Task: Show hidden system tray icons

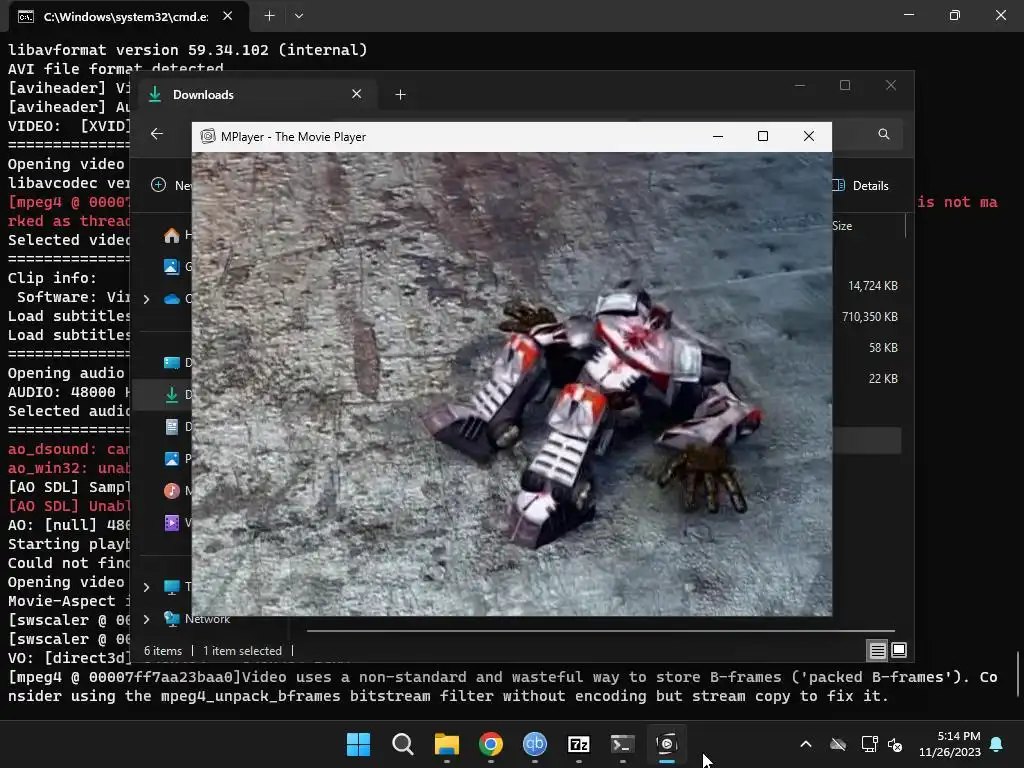Action: point(806,744)
